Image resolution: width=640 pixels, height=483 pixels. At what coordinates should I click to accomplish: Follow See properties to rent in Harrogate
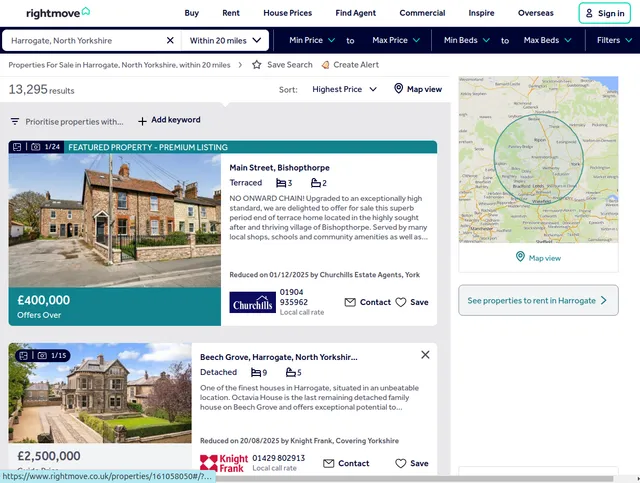coord(537,300)
